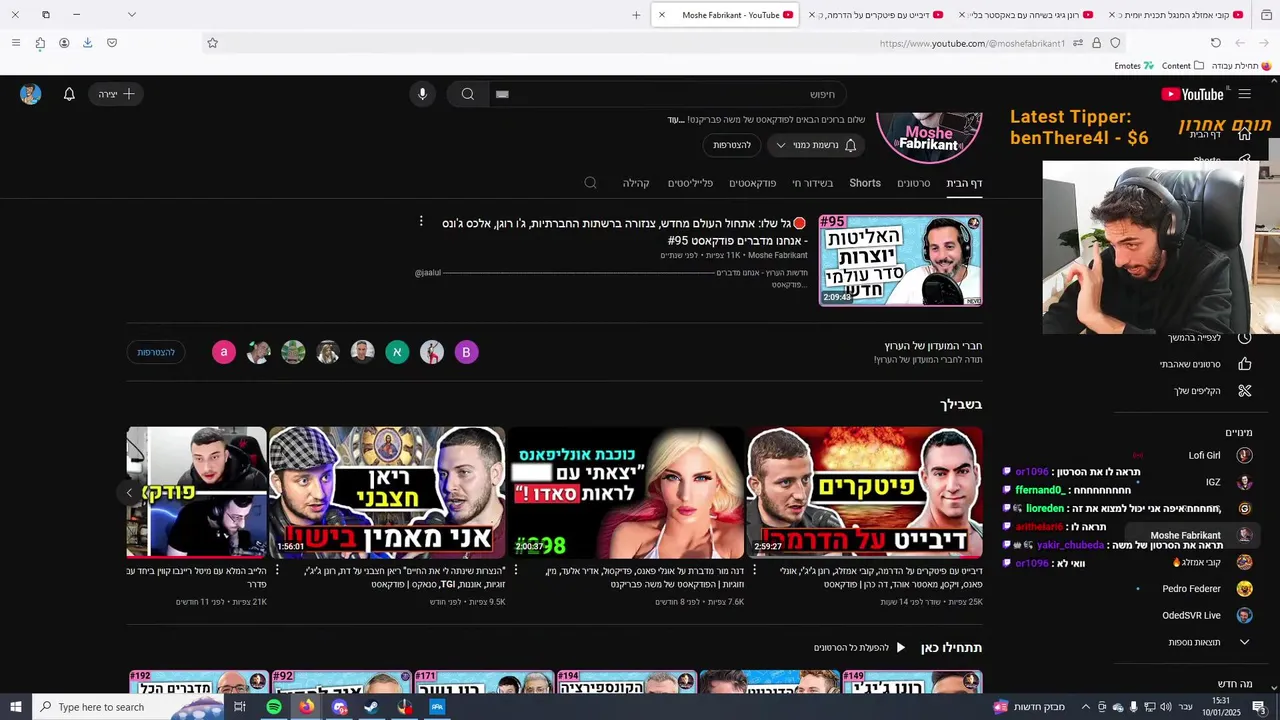The image size is (1280, 720).
Task: Open options menu for the OnlyFans podcast video
Action: pyautogui.click(x=516, y=570)
